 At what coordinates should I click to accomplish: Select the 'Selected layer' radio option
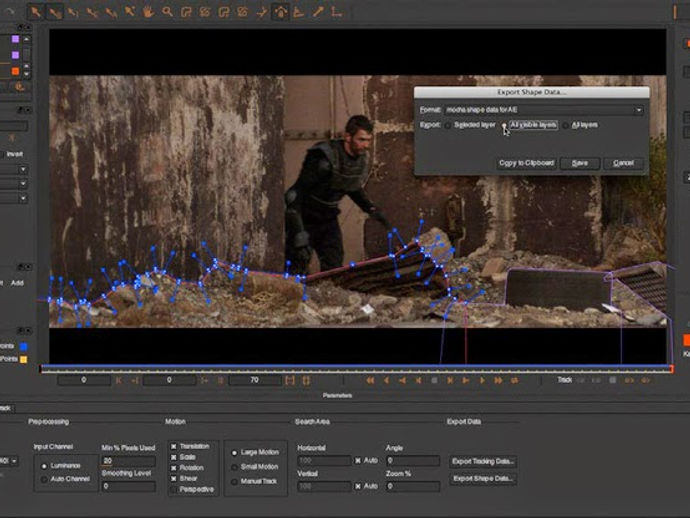(448, 126)
